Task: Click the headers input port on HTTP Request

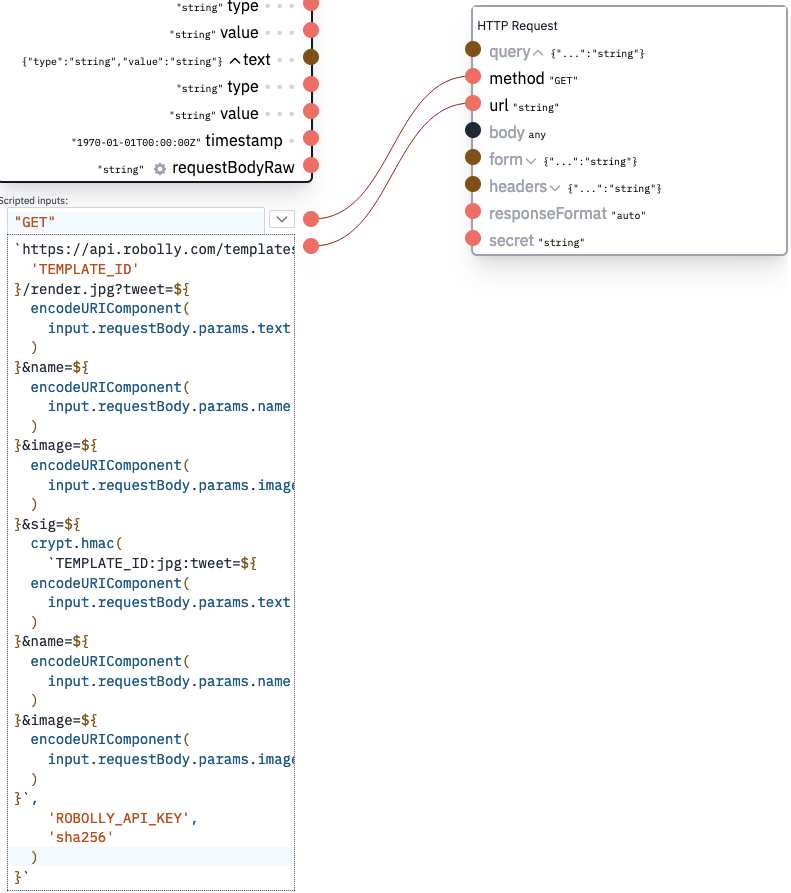Action: [473, 184]
